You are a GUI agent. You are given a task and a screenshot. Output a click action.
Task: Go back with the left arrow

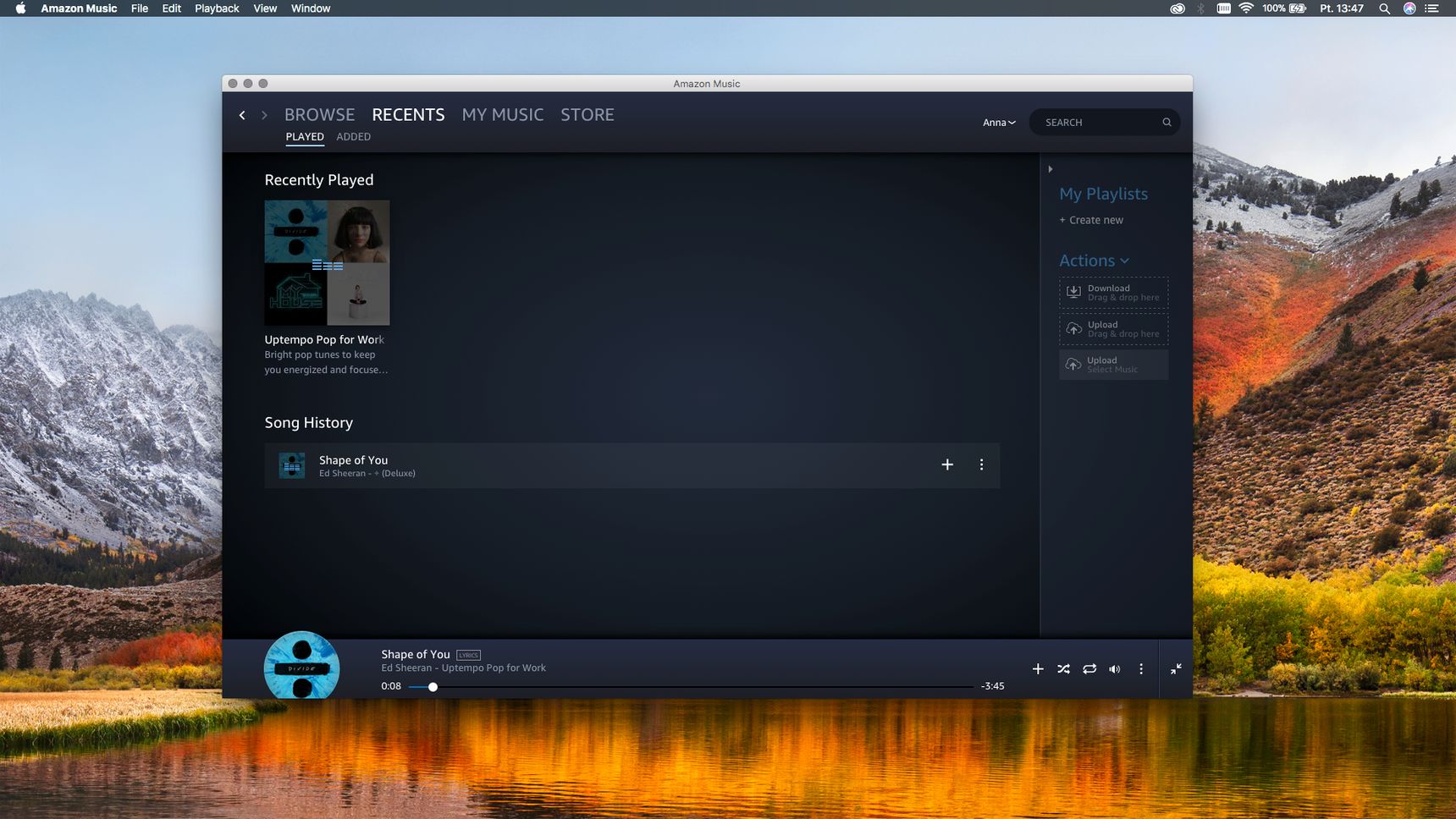point(242,115)
